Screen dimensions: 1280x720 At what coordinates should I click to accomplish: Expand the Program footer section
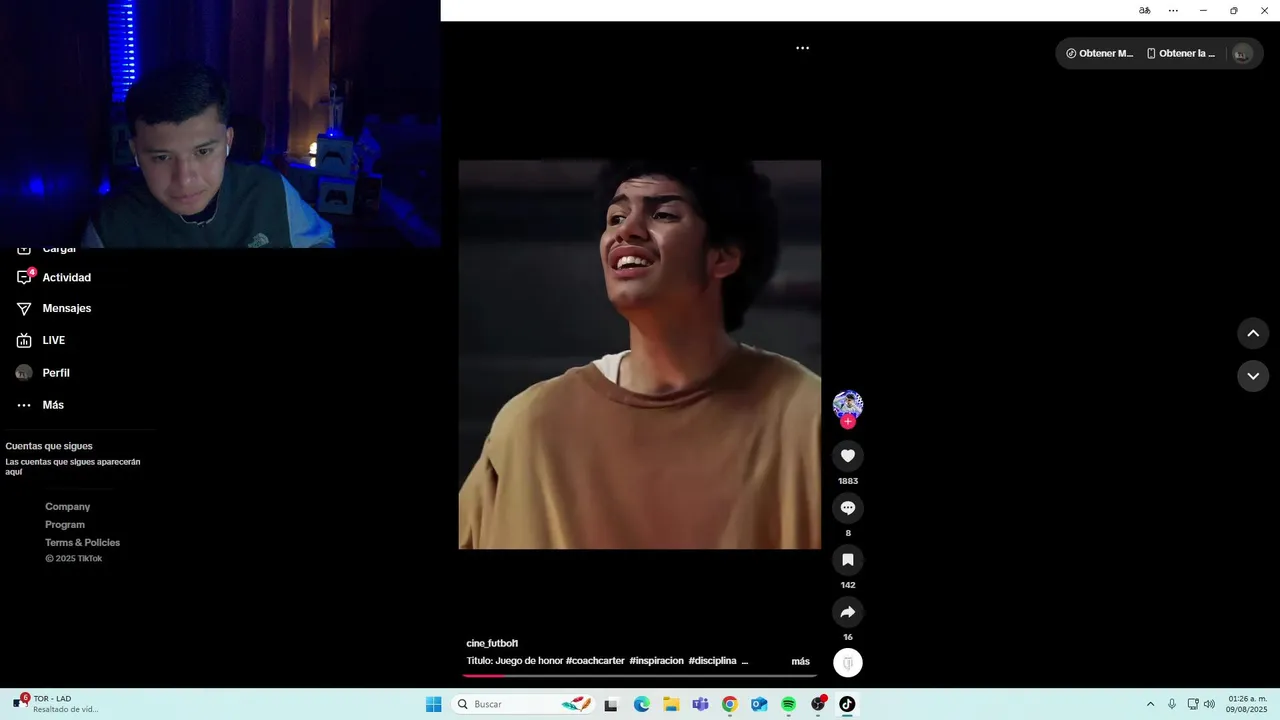(65, 525)
